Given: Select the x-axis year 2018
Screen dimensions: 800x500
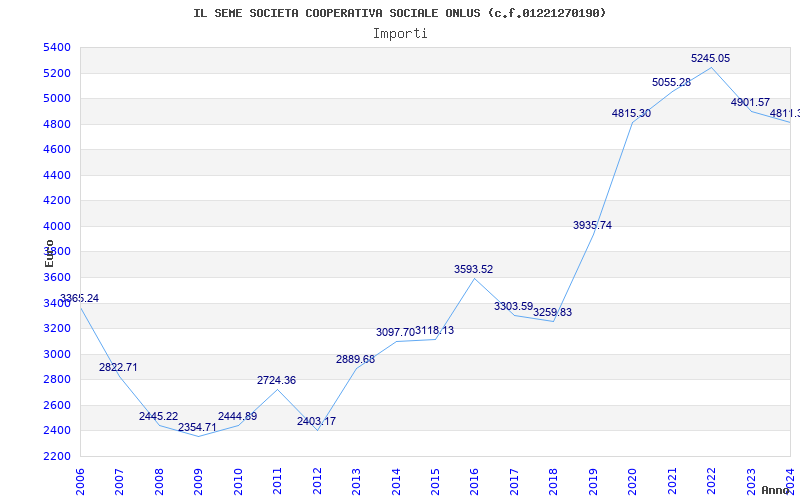Looking at the screenshot, I should tap(554, 482).
